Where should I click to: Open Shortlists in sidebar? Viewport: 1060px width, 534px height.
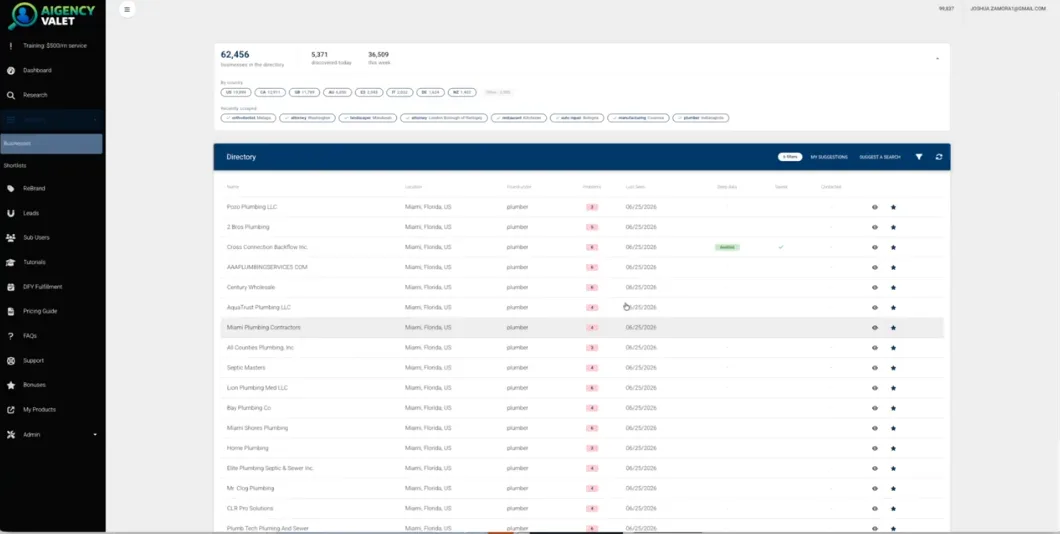tap(15, 166)
